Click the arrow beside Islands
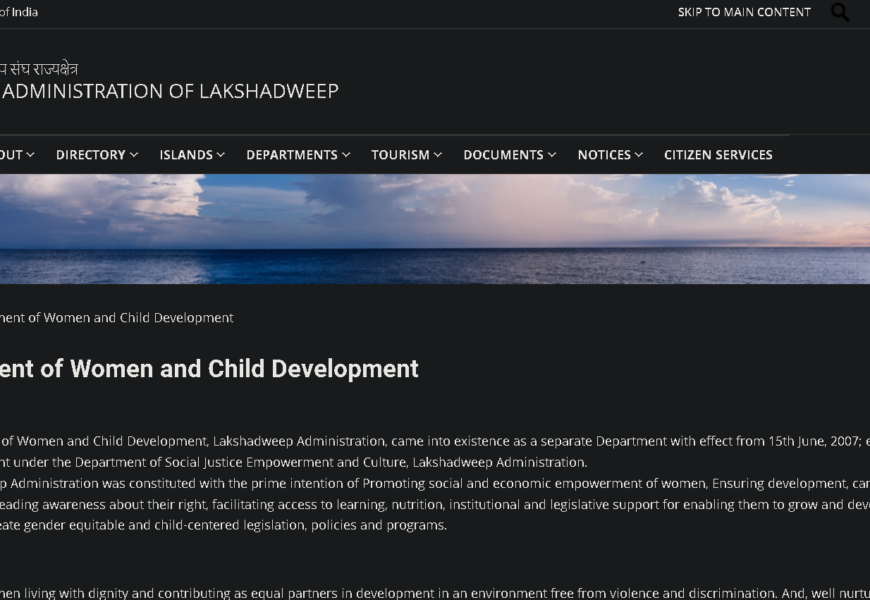Screen dimensions: 870x600 coord(221,155)
